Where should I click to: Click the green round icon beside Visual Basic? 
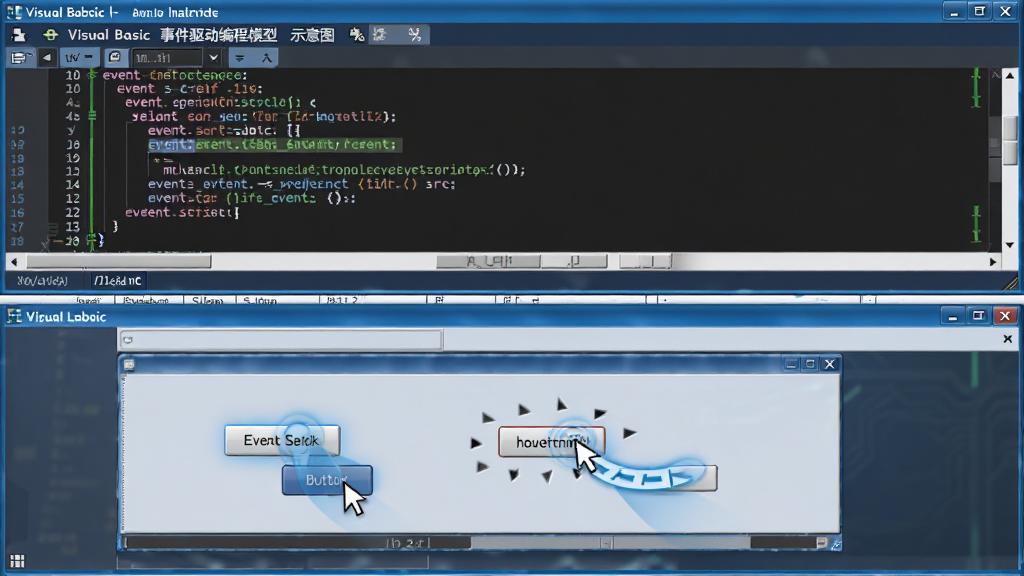tap(50, 35)
